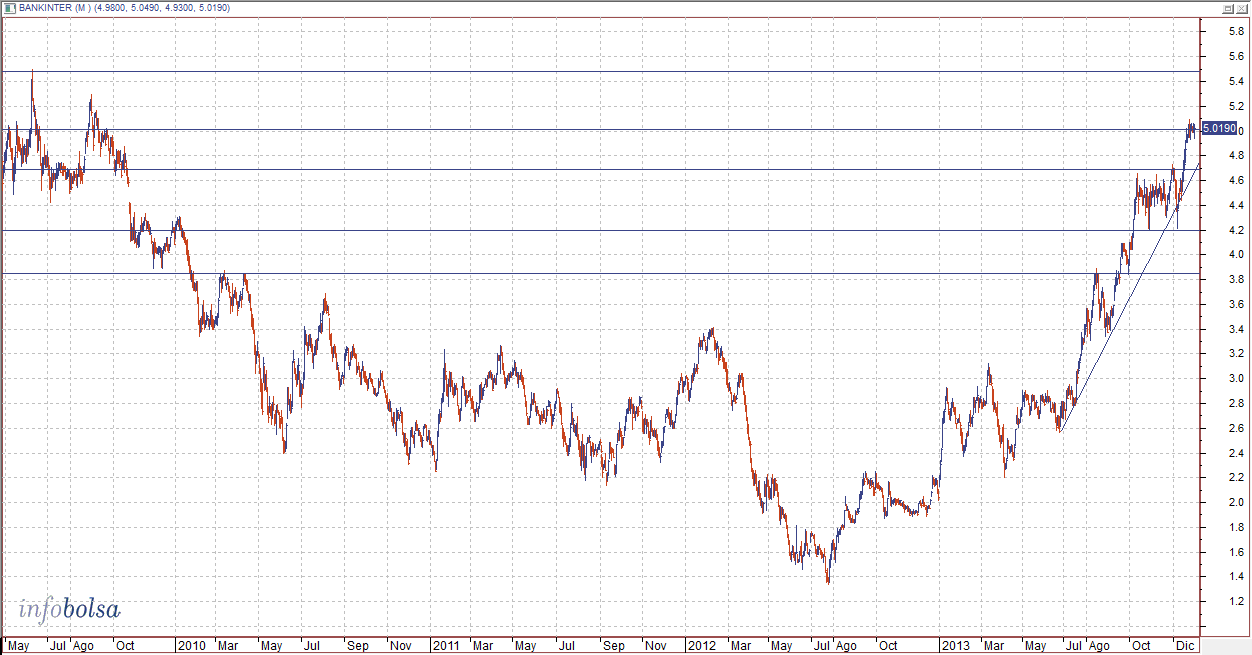Click the 2013 year label on time axis
The width and height of the screenshot is (1252, 655).
click(956, 645)
